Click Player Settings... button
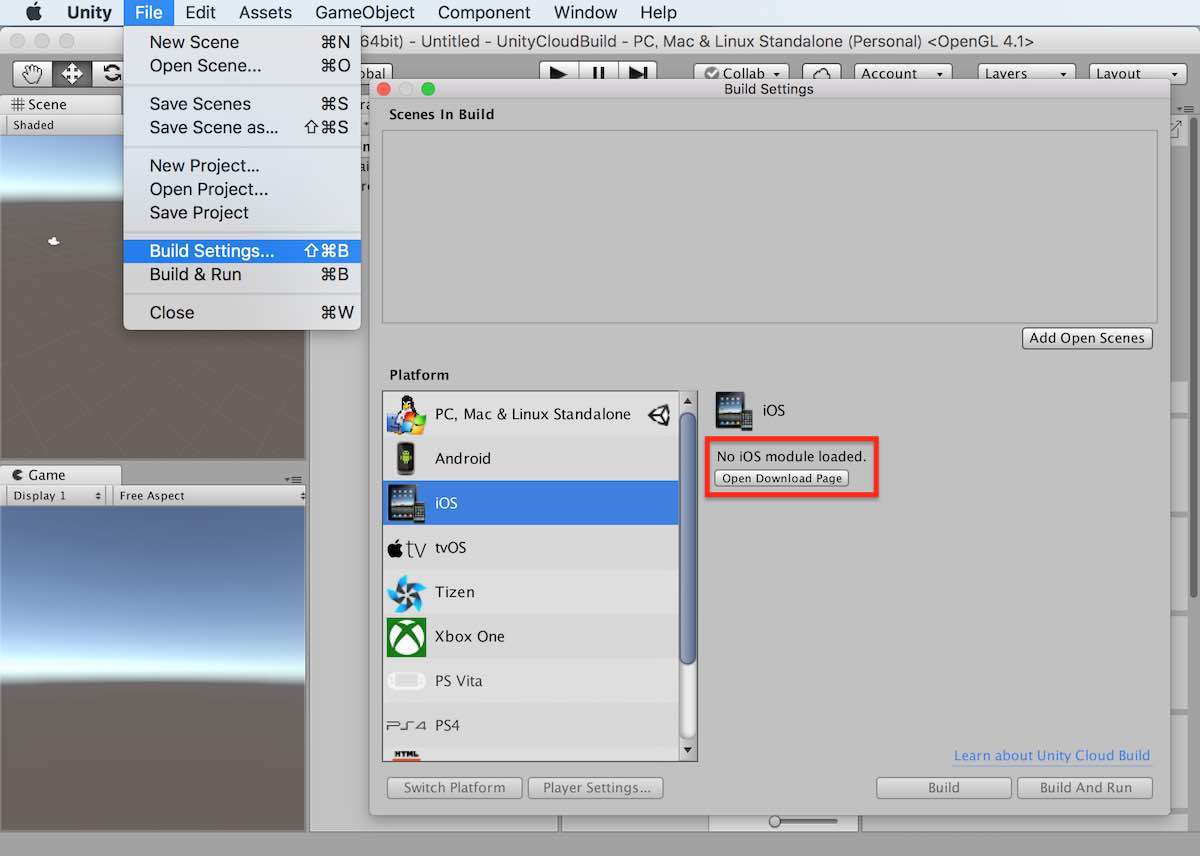Image resolution: width=1200 pixels, height=856 pixels. tap(596, 788)
